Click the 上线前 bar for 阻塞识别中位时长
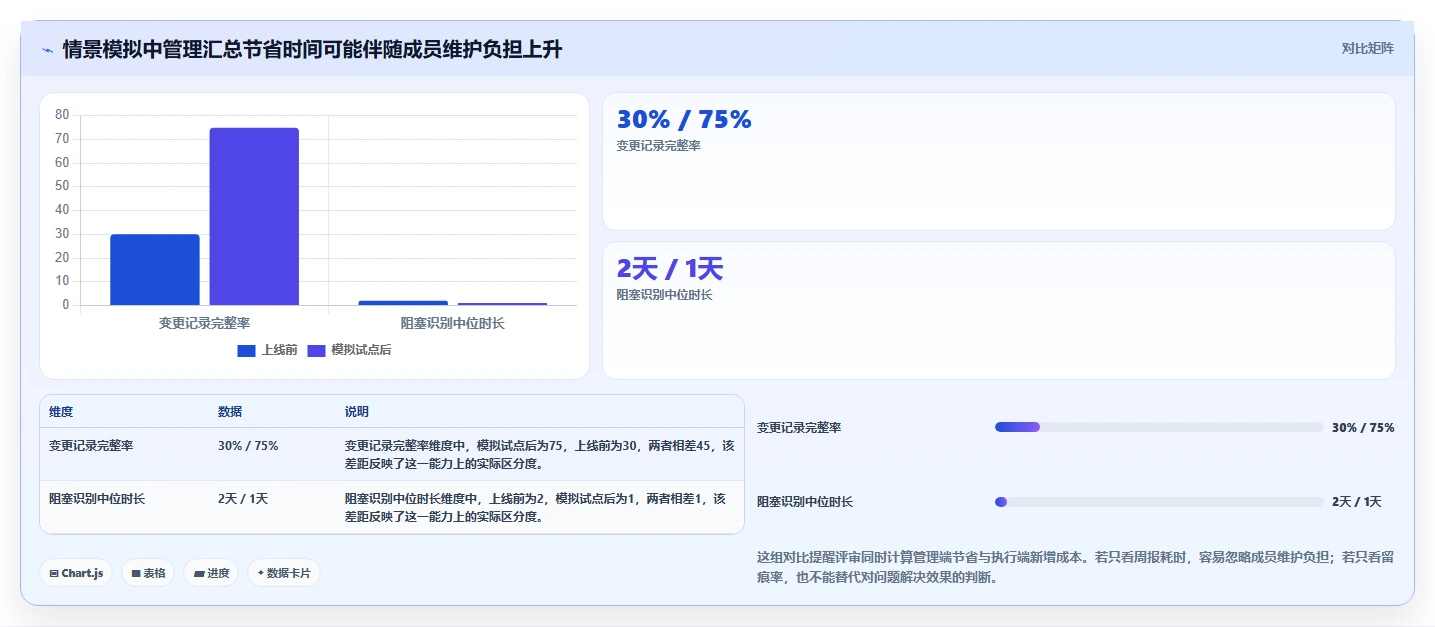 click(403, 302)
